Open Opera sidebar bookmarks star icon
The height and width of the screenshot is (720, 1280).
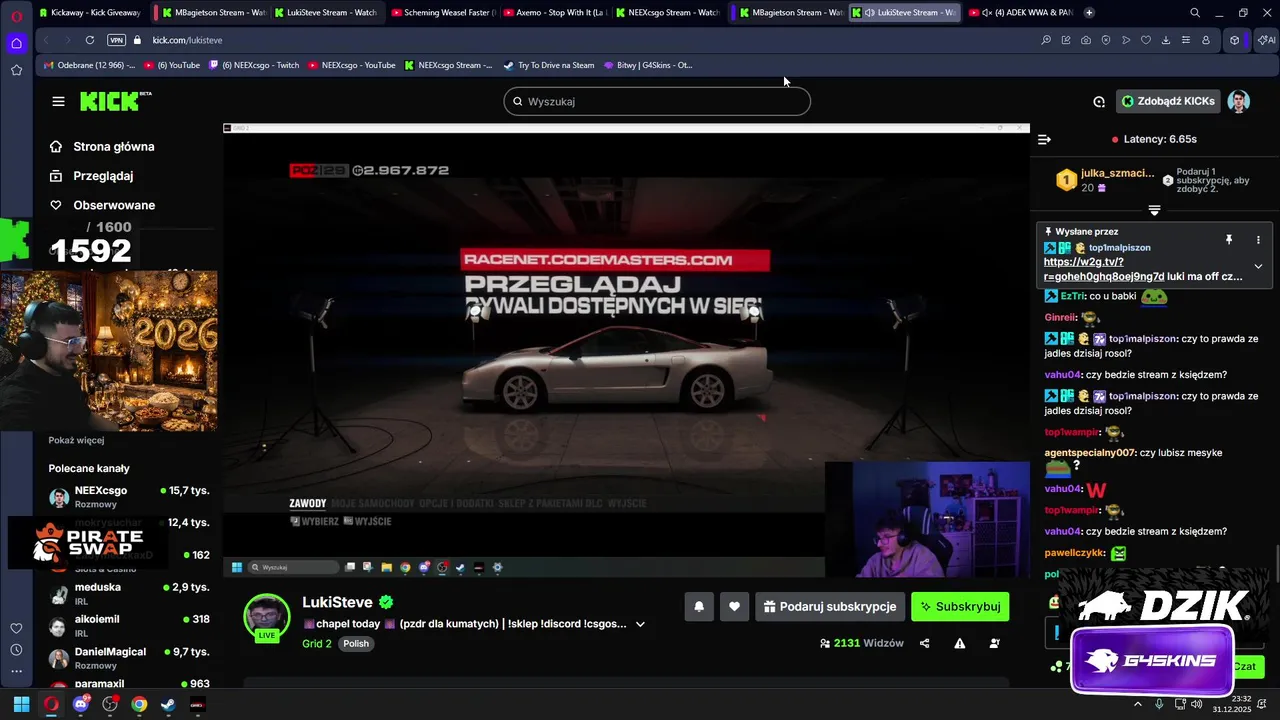pyautogui.click(x=16, y=70)
